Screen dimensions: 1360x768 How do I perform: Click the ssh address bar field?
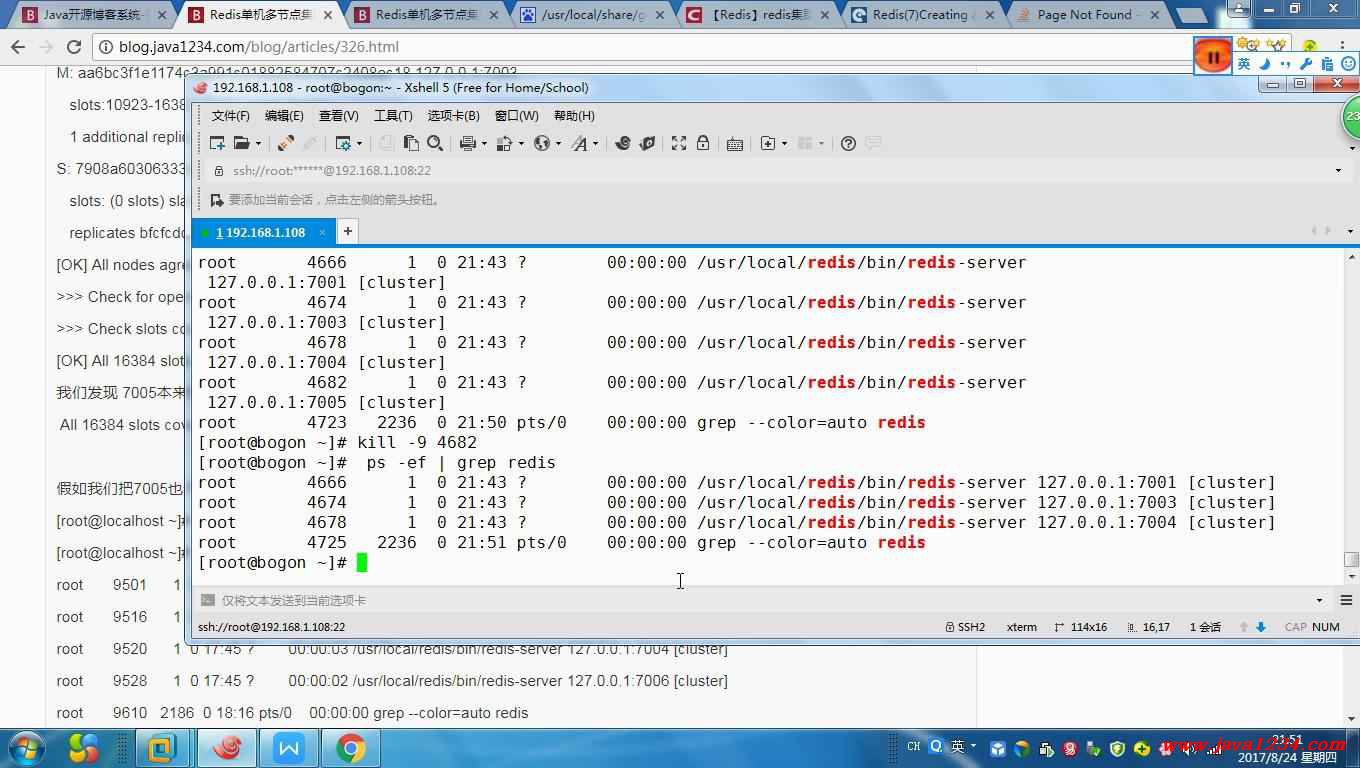pyautogui.click(x=770, y=171)
